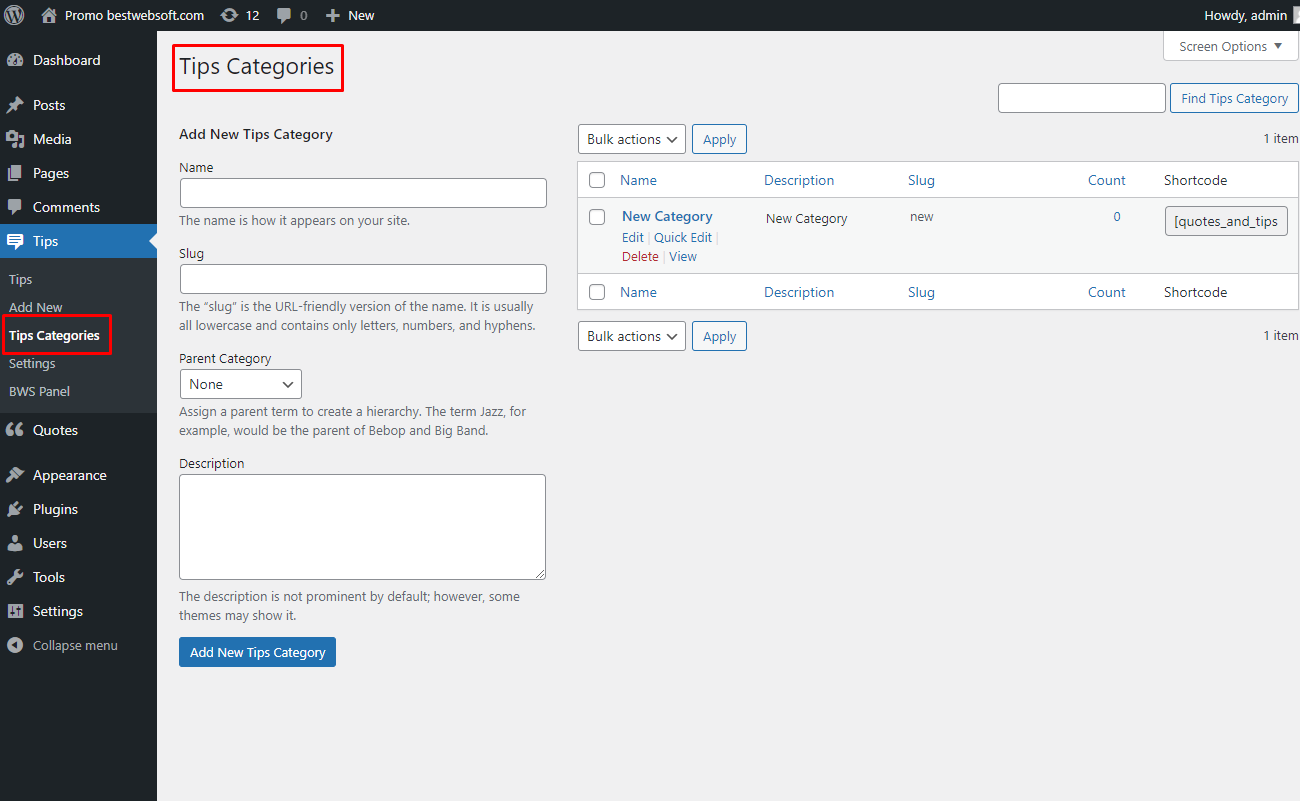1300x801 pixels.
Task: Click the Tools wrench icon
Action: 15,577
